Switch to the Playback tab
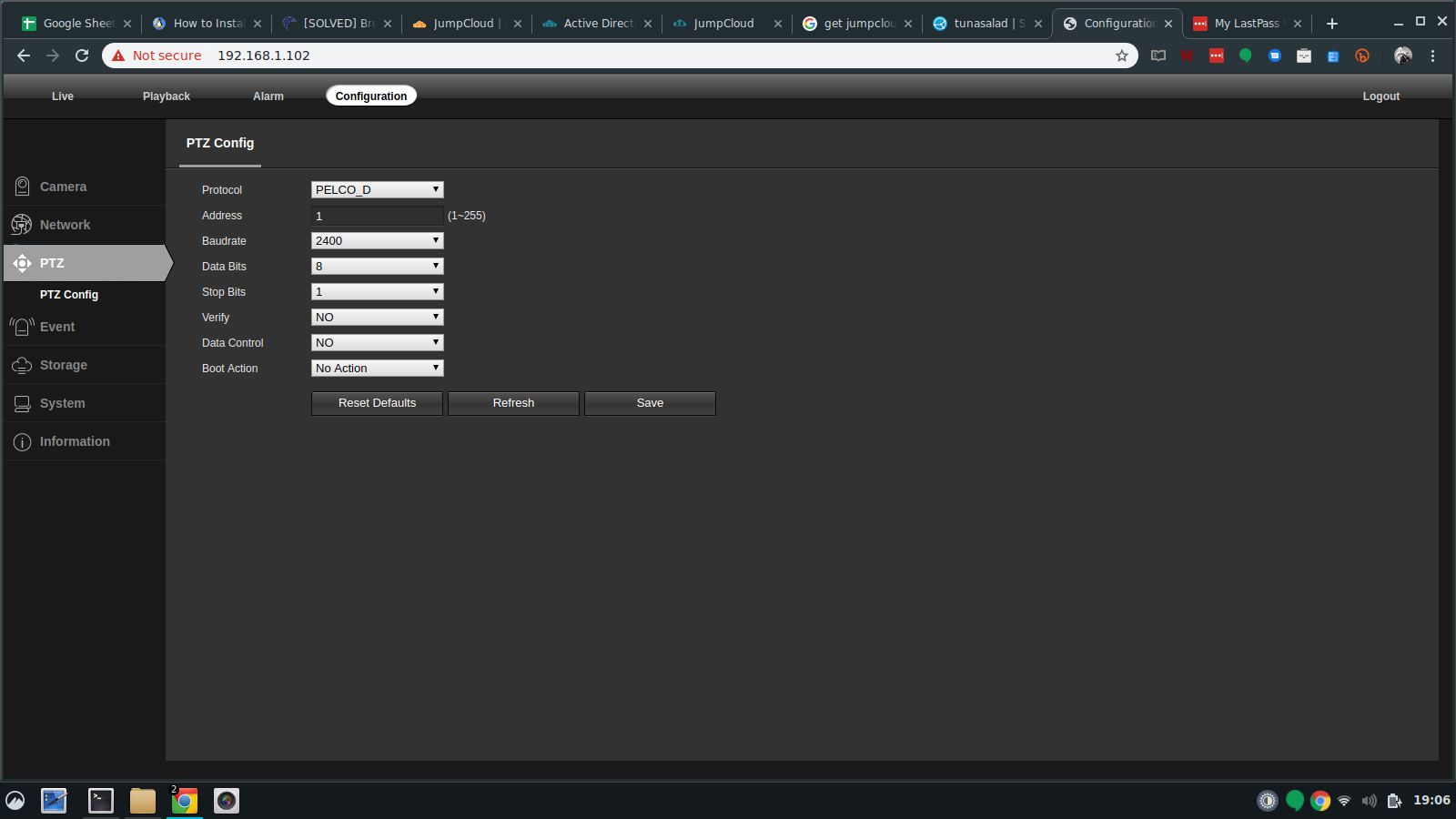Viewport: 1456px width, 819px height. click(166, 96)
